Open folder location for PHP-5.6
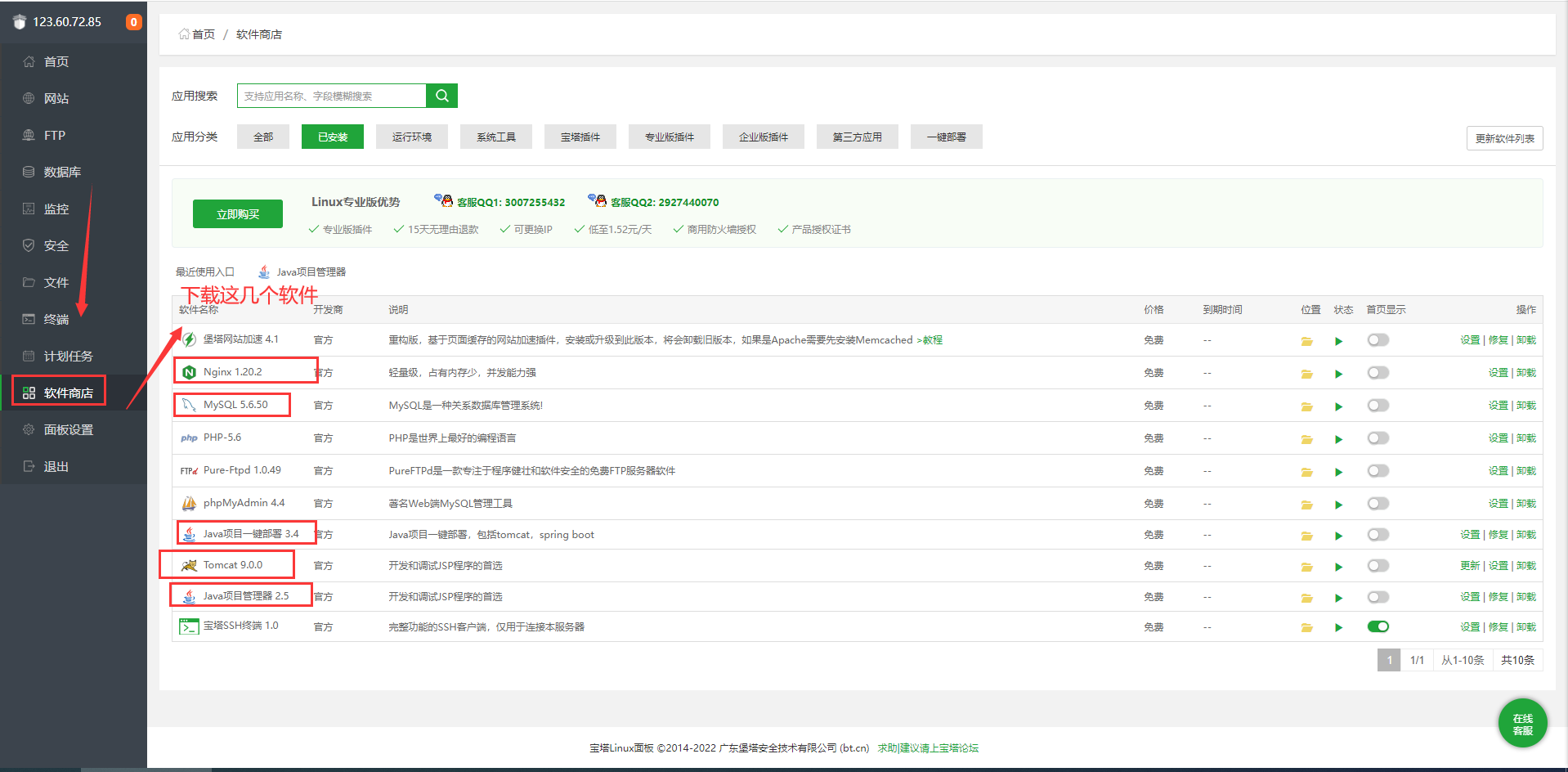This screenshot has width=1568, height=772. coord(1306,439)
